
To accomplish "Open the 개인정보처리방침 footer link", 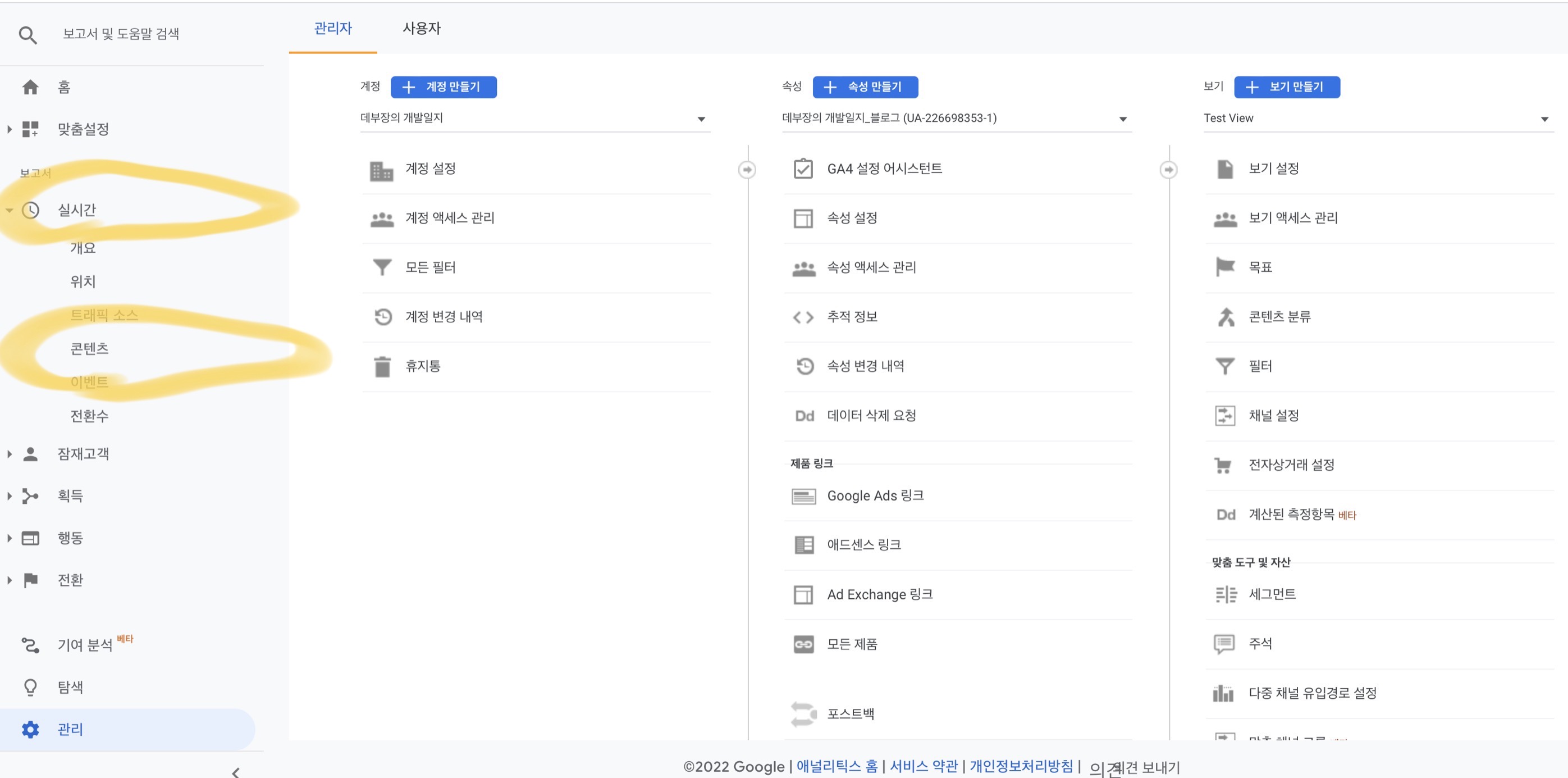I will pos(1021,766).
